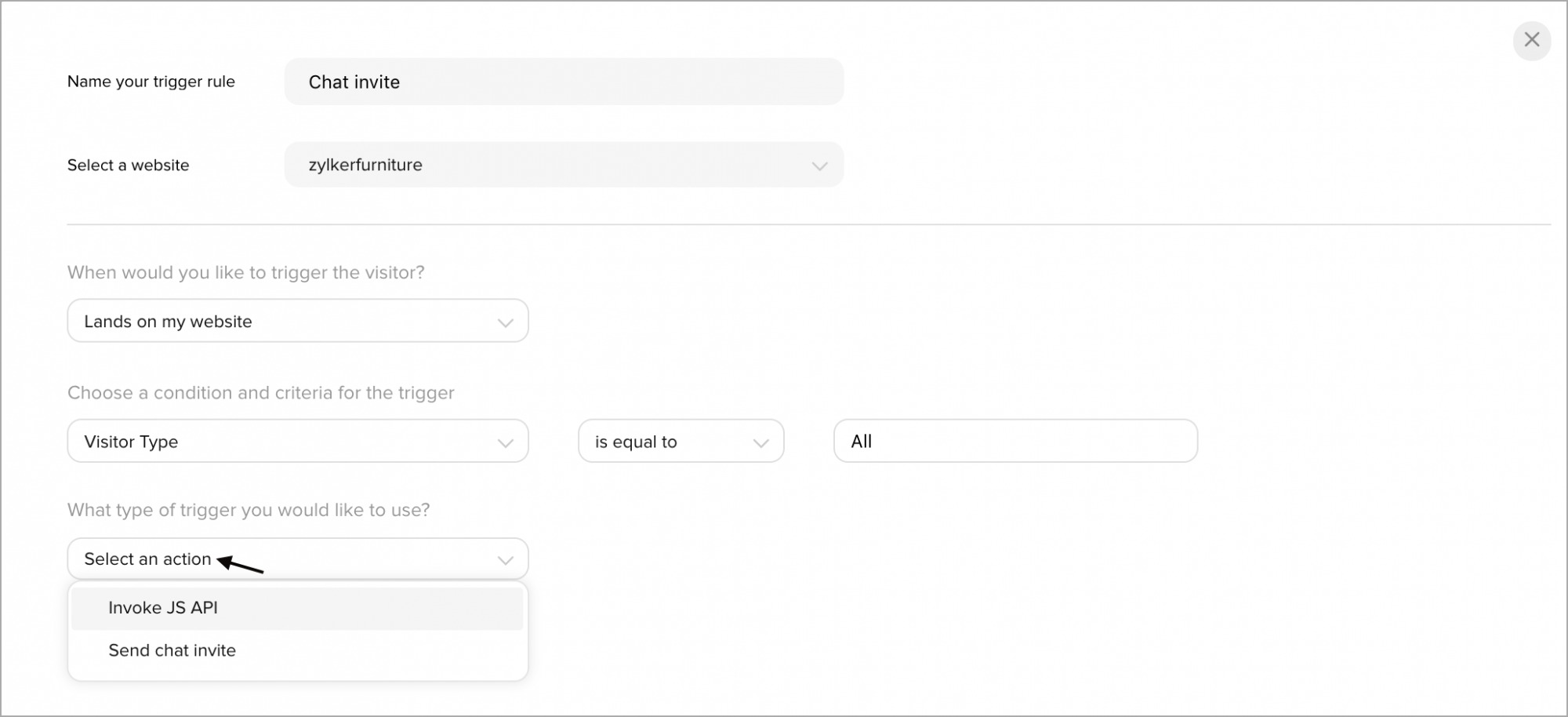
Task: Click the chevron icon in the zylkerfurniture field
Action: 819,166
